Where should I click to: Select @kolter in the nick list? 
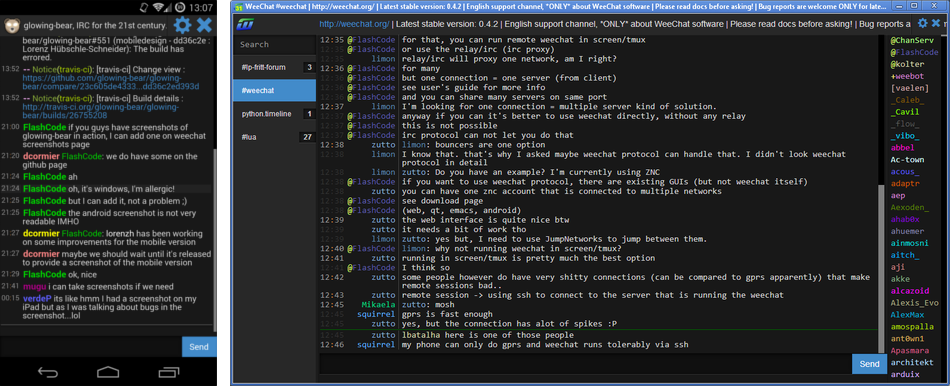(908, 64)
